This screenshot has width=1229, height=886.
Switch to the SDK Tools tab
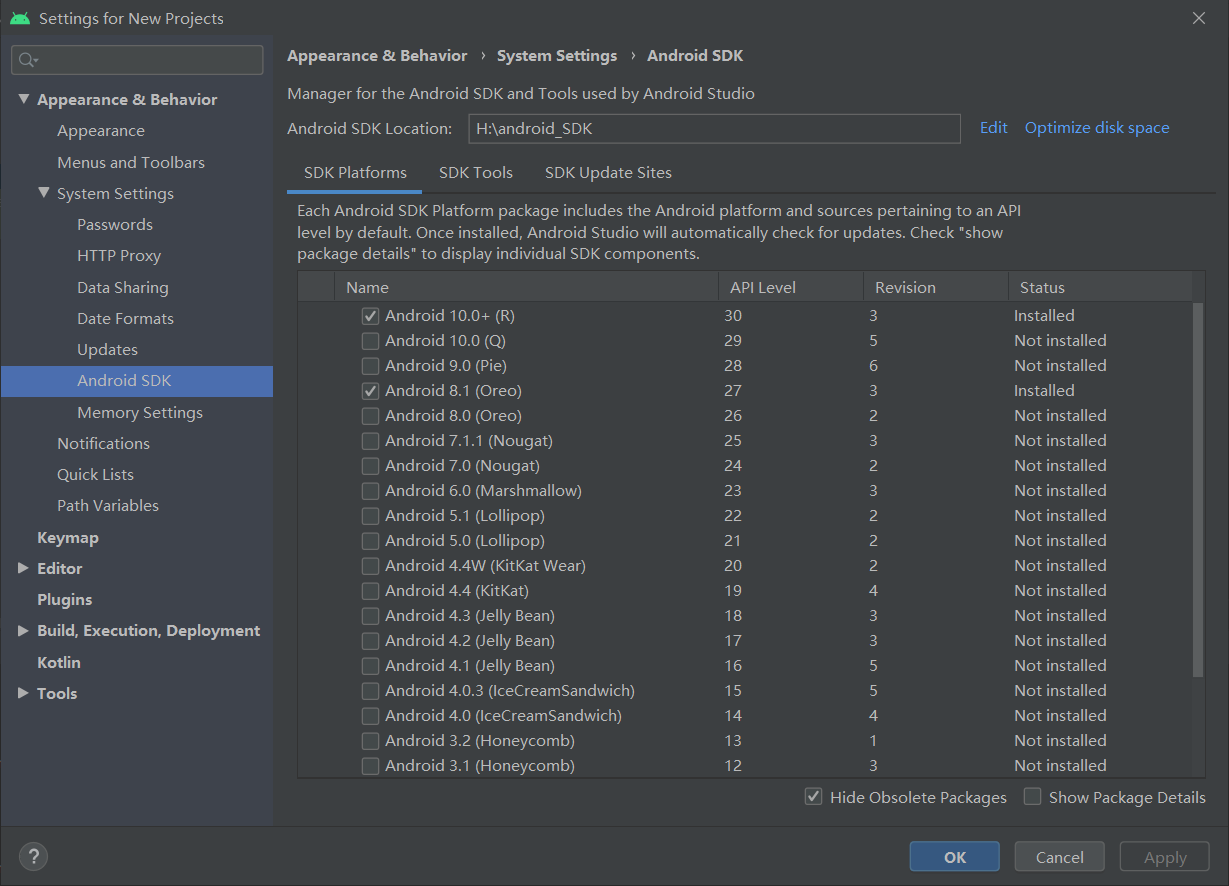(476, 173)
